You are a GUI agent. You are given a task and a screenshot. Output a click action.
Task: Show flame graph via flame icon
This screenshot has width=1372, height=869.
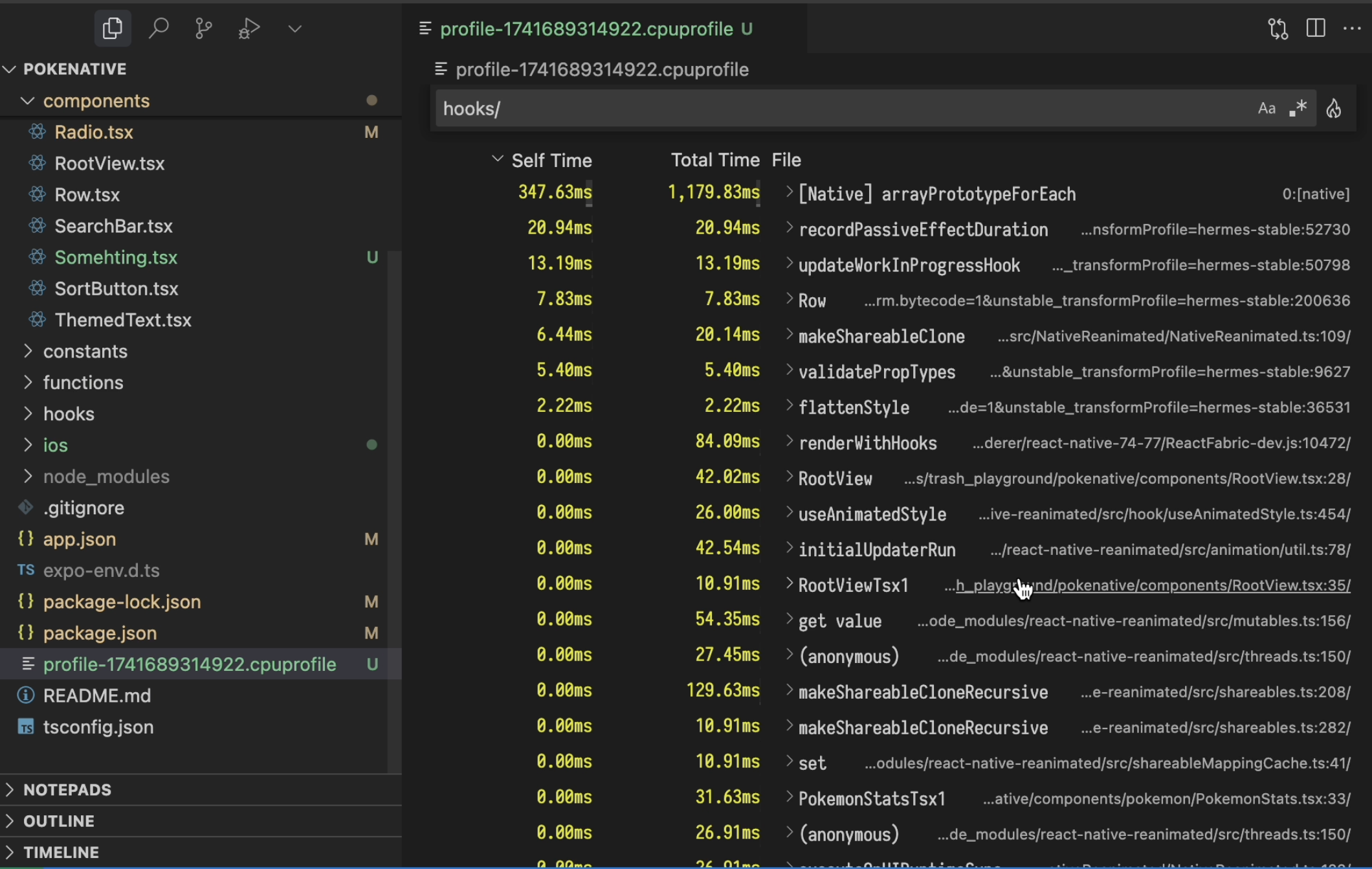(1334, 108)
